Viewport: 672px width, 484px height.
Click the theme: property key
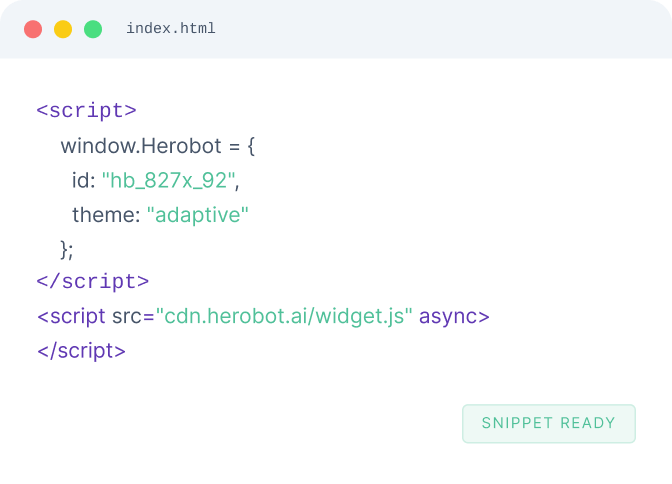(106, 215)
